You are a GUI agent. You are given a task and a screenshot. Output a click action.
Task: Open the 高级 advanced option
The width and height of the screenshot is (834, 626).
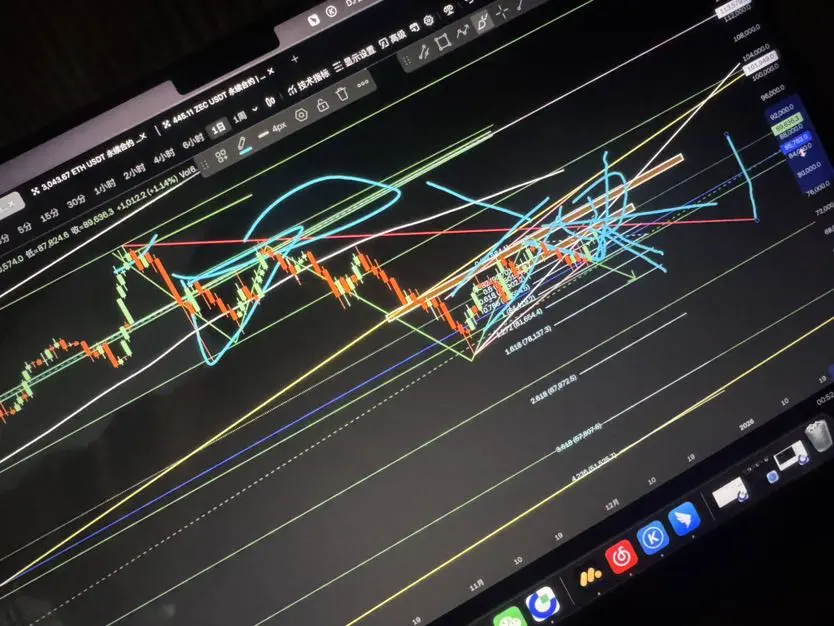[392, 39]
